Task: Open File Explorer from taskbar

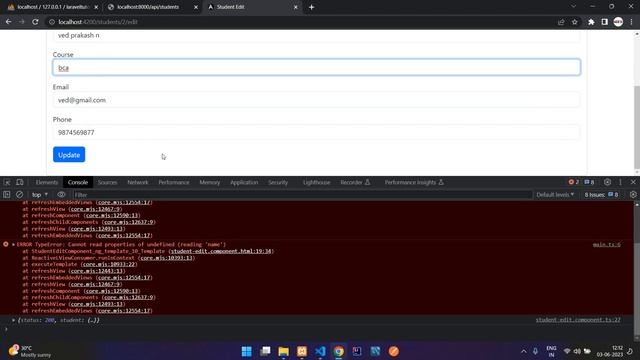Action: pos(283,351)
